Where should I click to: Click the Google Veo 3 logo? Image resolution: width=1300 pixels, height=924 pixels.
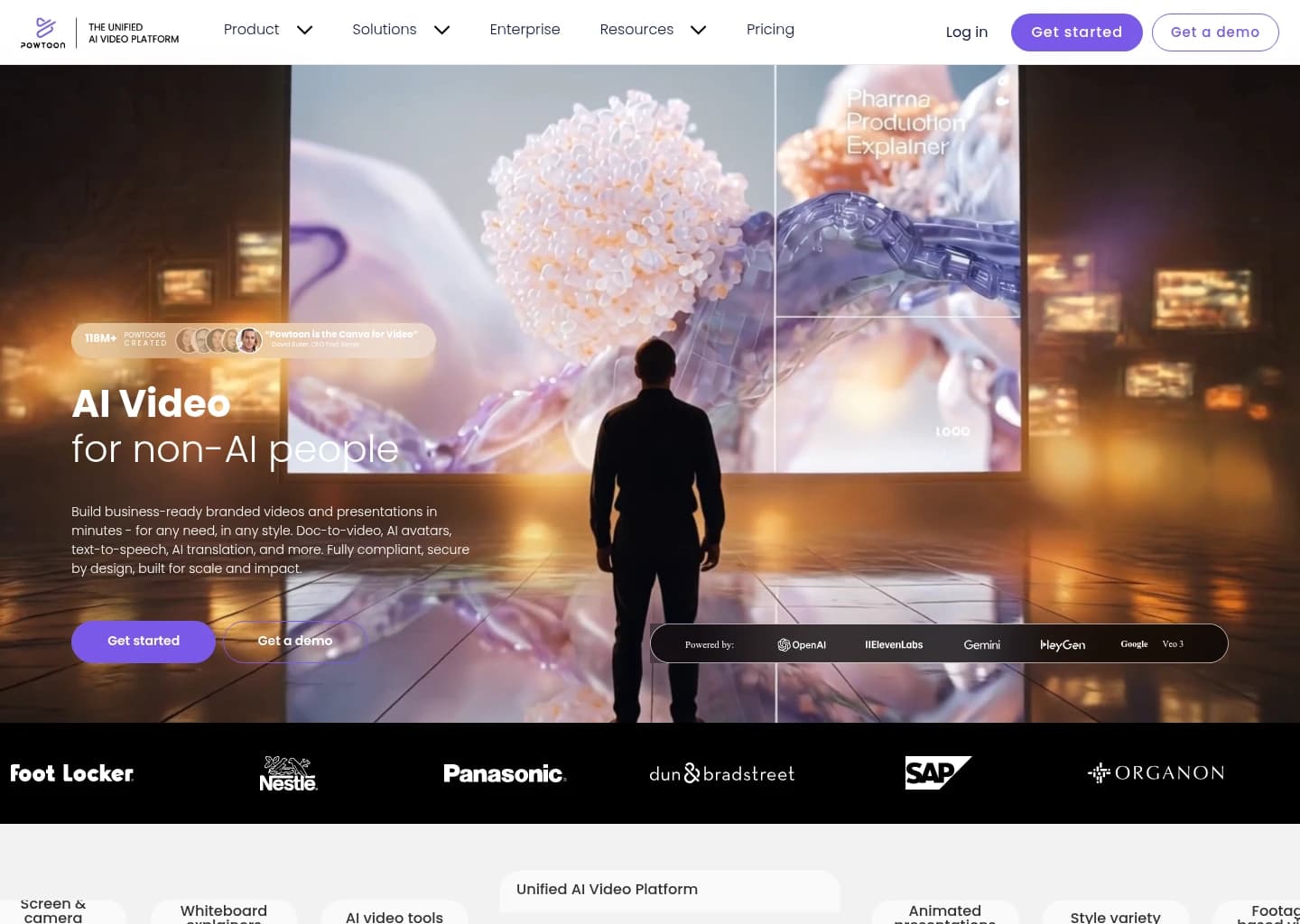[1152, 644]
